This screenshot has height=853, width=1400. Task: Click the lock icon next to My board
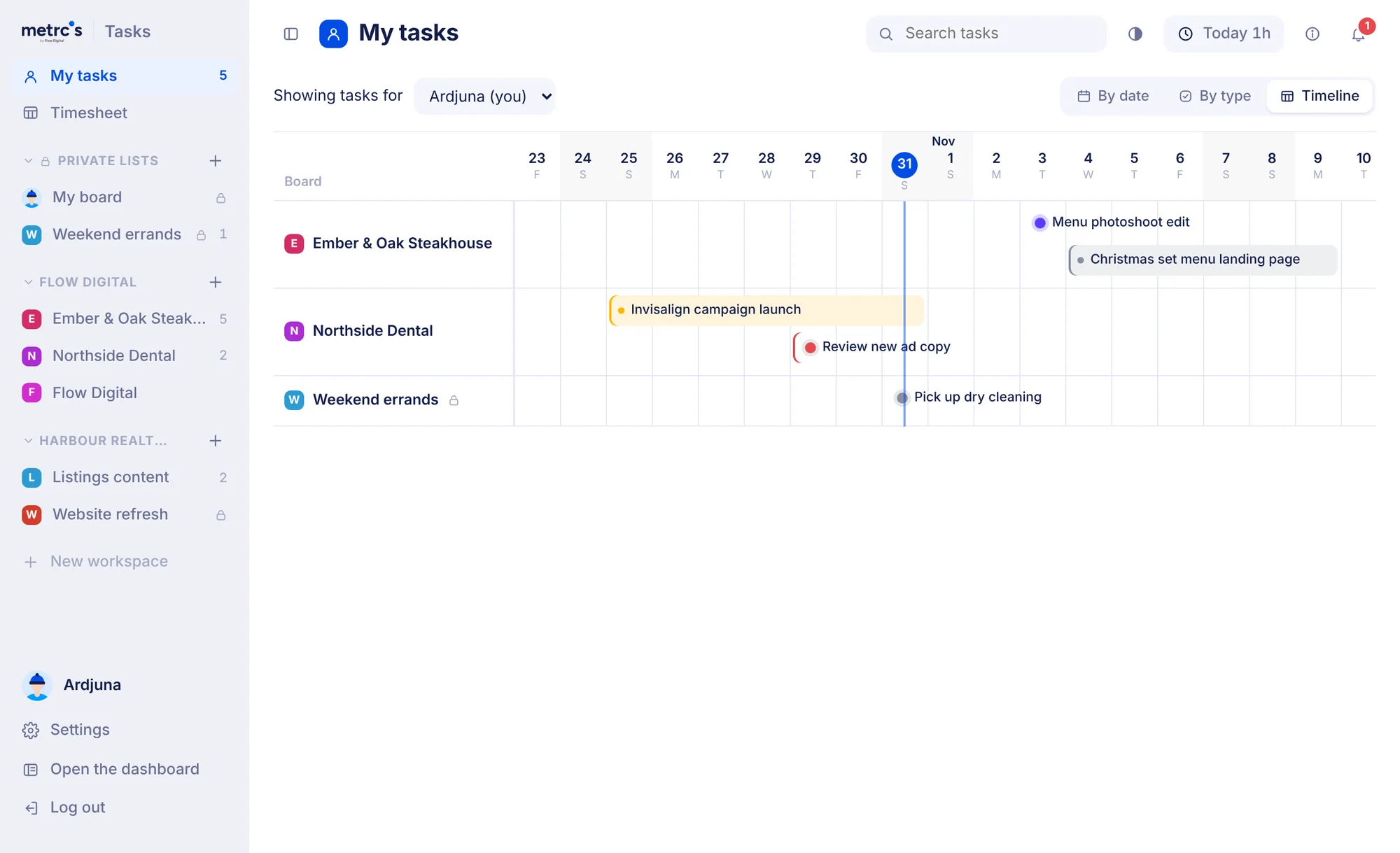pos(220,198)
